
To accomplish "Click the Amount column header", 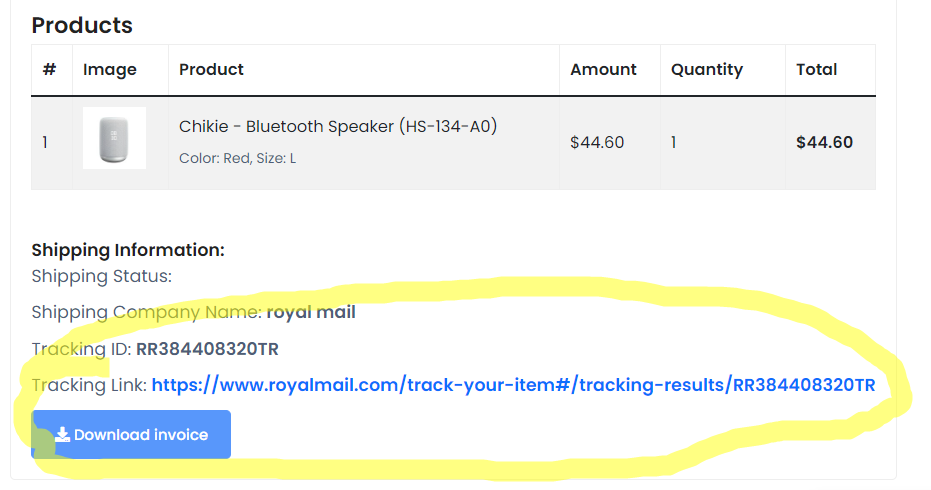I will pyautogui.click(x=603, y=69).
